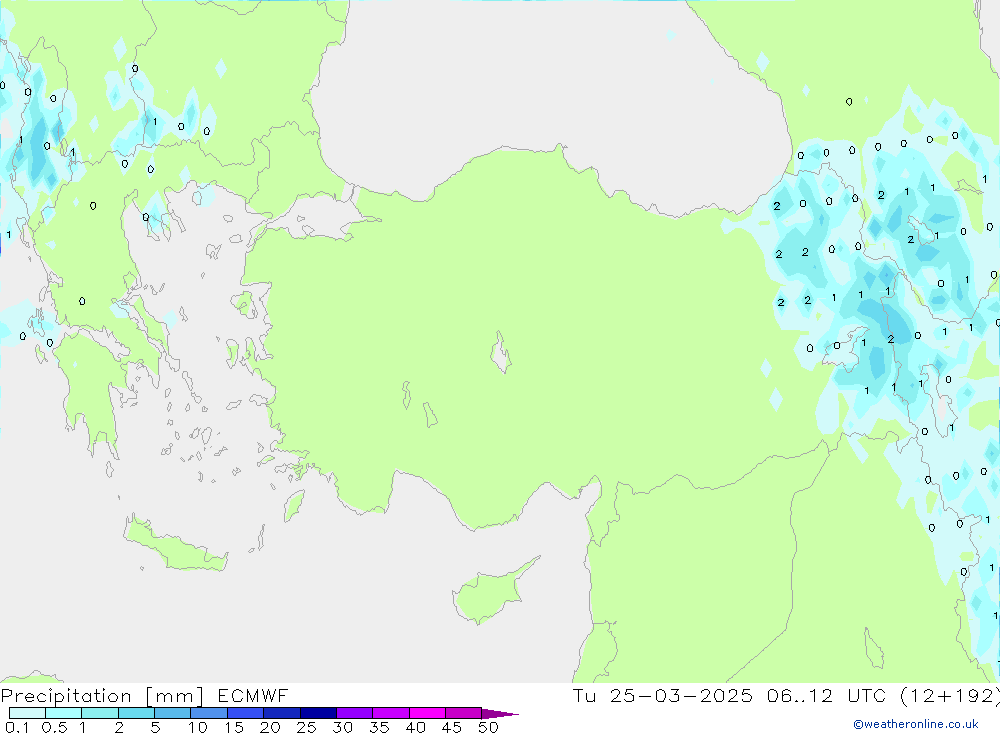Click the legend label "10"
1000x733 pixels.
pyautogui.click(x=198, y=727)
